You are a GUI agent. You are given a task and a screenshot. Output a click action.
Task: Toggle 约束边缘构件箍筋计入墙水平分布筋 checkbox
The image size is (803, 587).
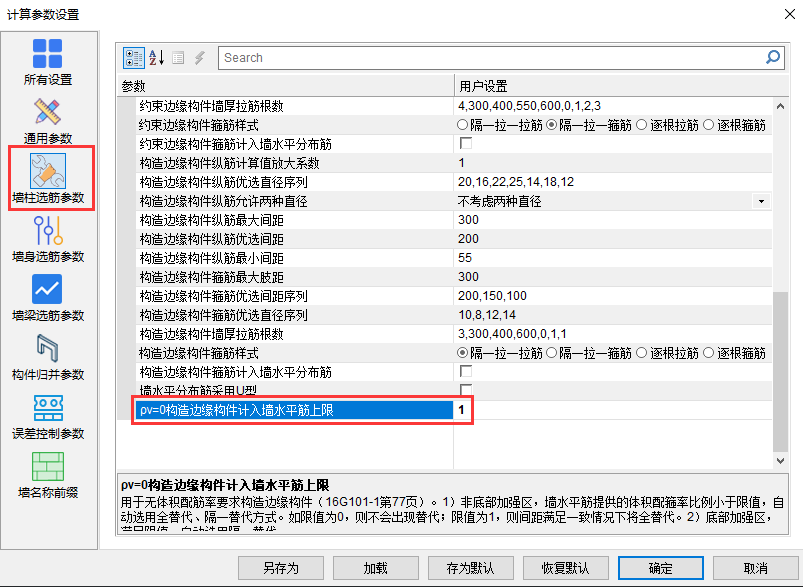tap(466, 143)
